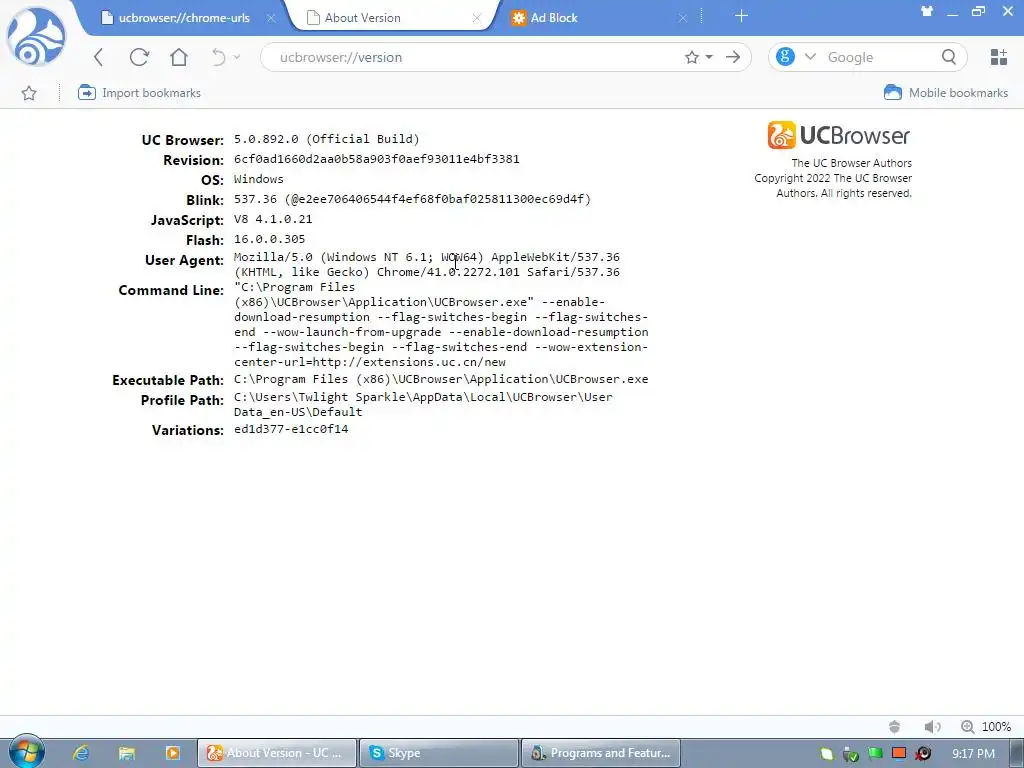Click the version text 5.0.892.0 (Official Build)
Image resolution: width=1024 pixels, height=768 pixels.
[327, 139]
